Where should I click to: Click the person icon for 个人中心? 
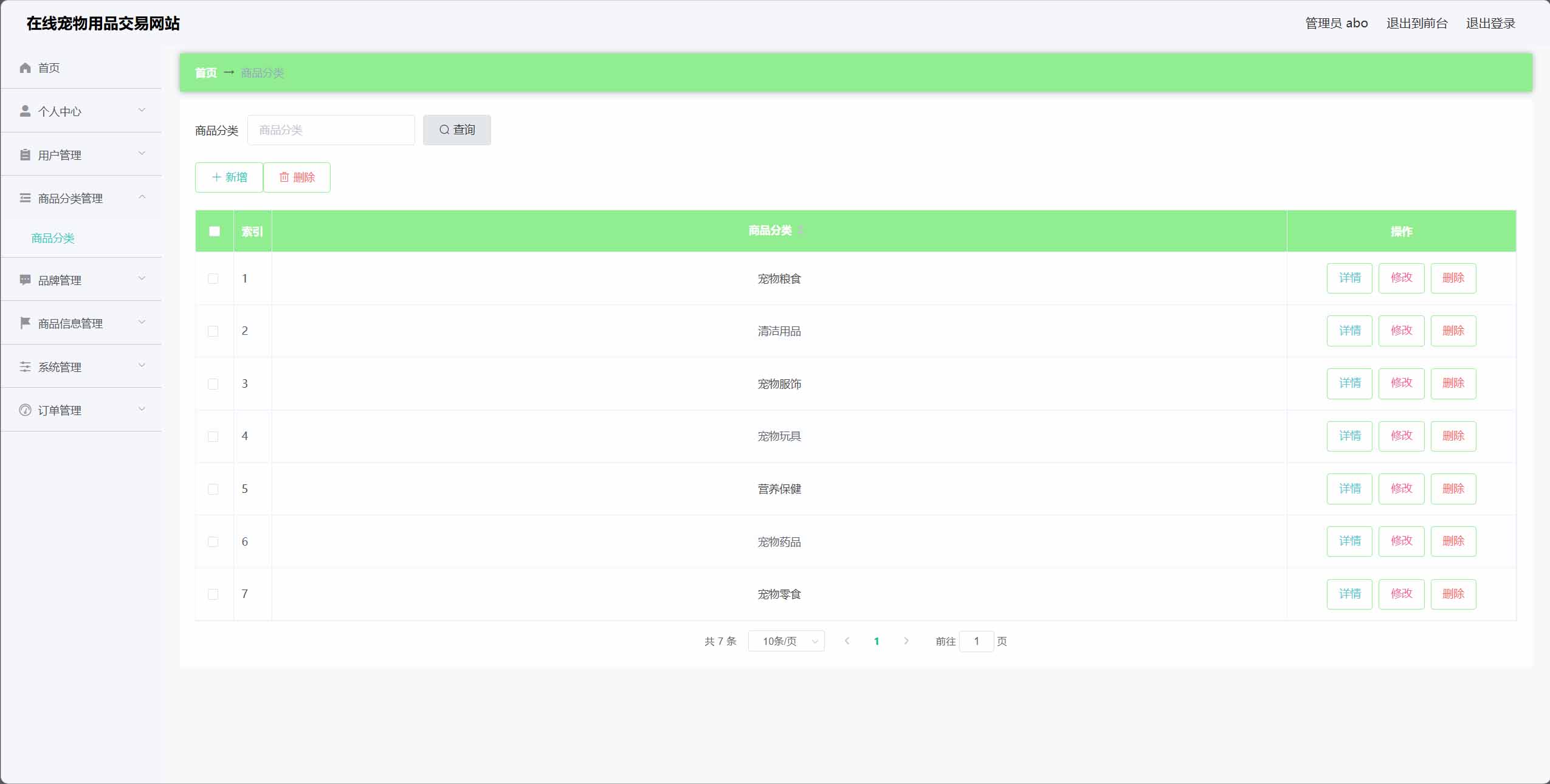(x=25, y=111)
